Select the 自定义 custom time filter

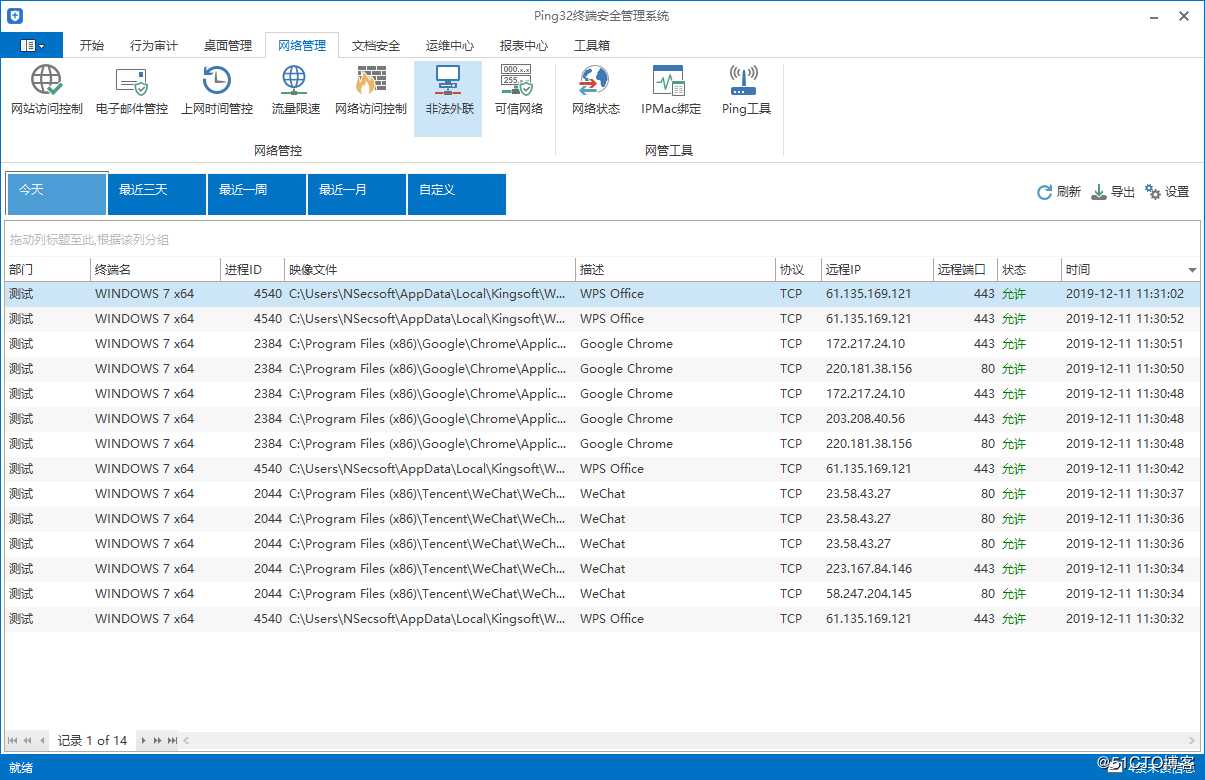[x=457, y=194]
